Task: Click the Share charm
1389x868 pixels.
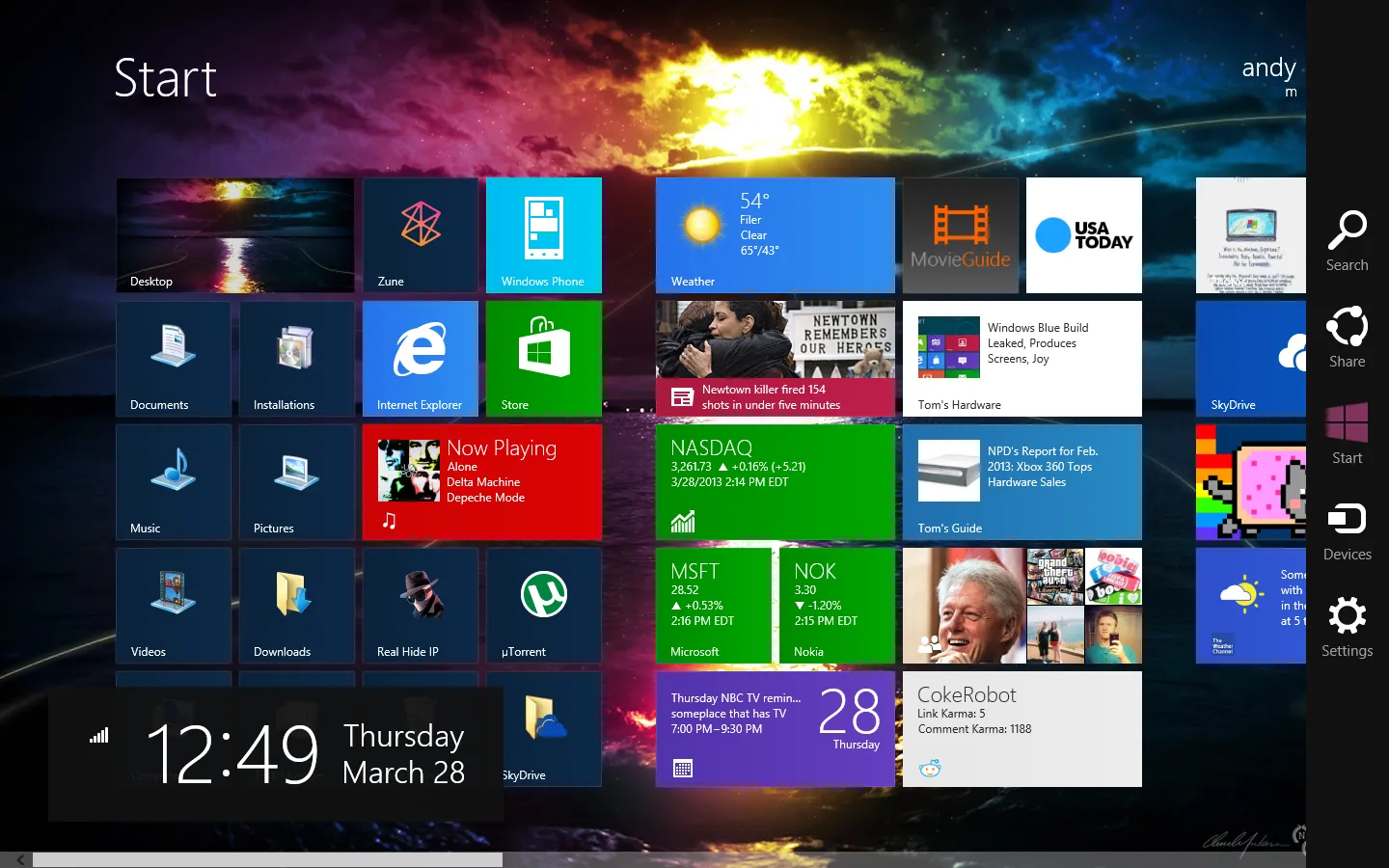Action: click(x=1348, y=338)
